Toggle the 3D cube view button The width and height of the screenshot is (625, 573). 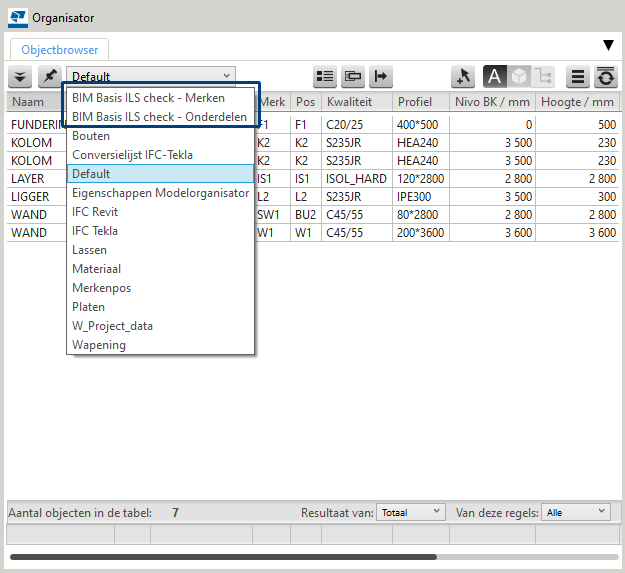[x=519, y=76]
